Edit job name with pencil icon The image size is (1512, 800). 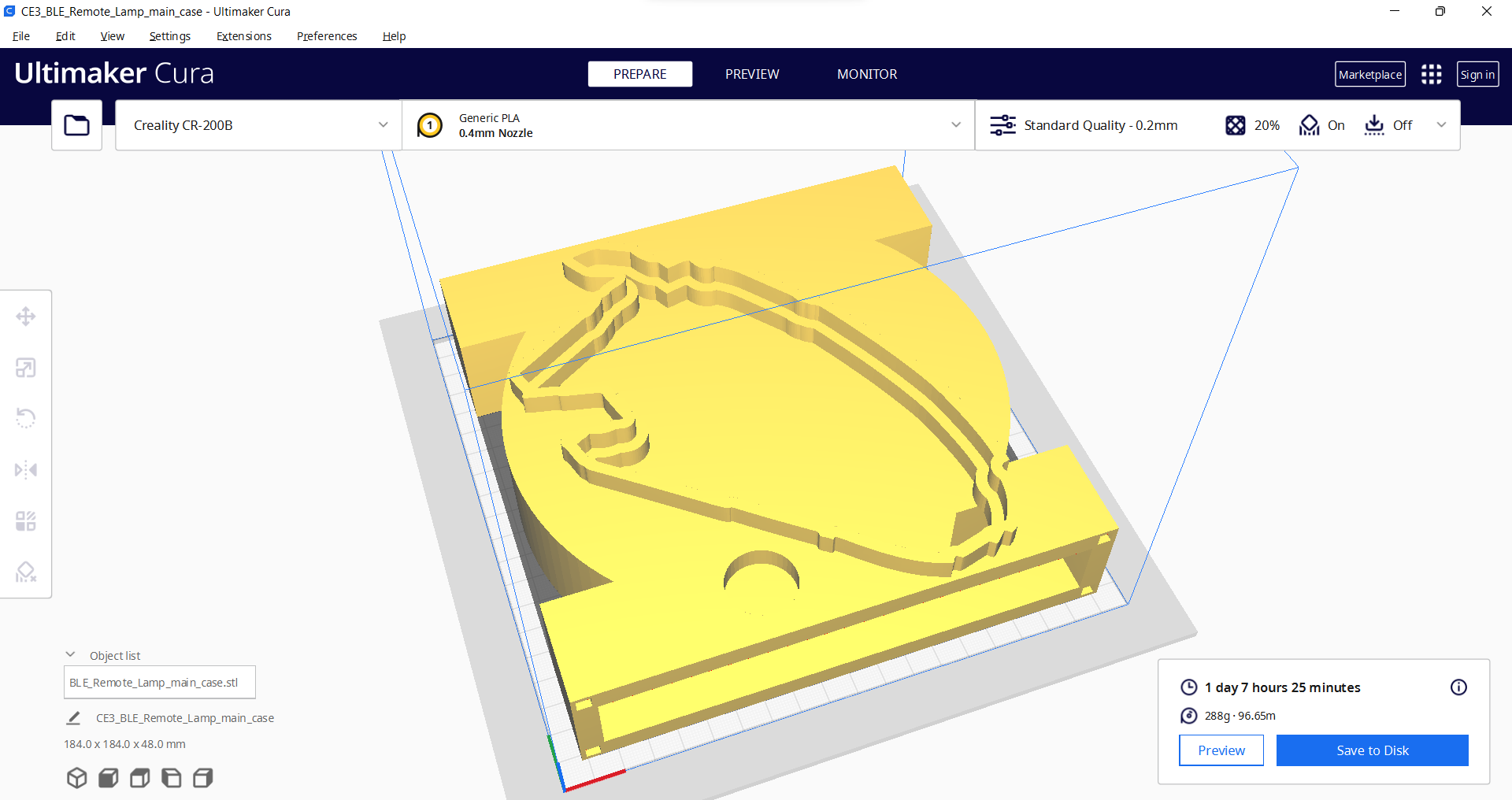pos(73,718)
